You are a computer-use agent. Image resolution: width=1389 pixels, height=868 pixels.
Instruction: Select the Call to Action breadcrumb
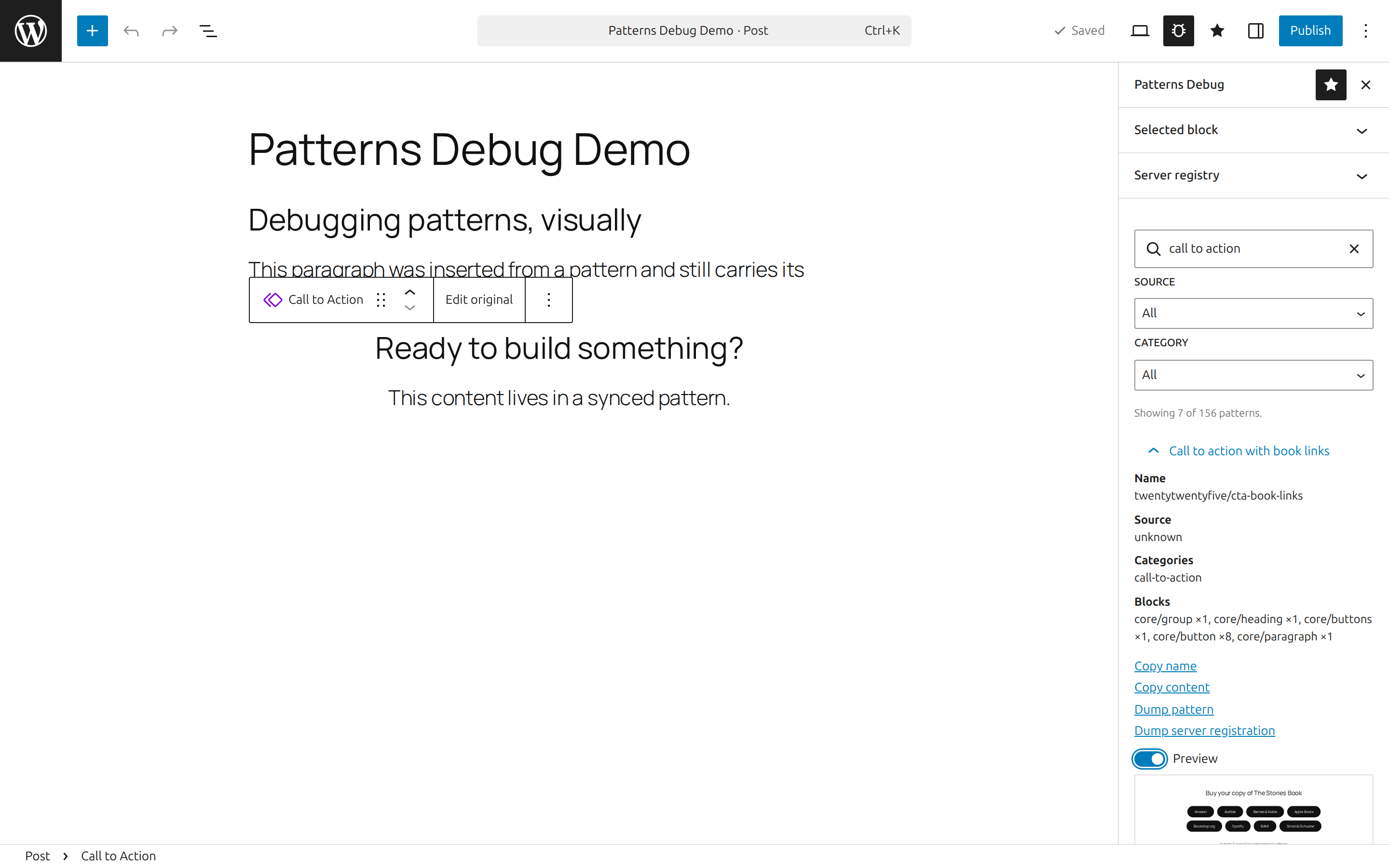click(x=118, y=856)
